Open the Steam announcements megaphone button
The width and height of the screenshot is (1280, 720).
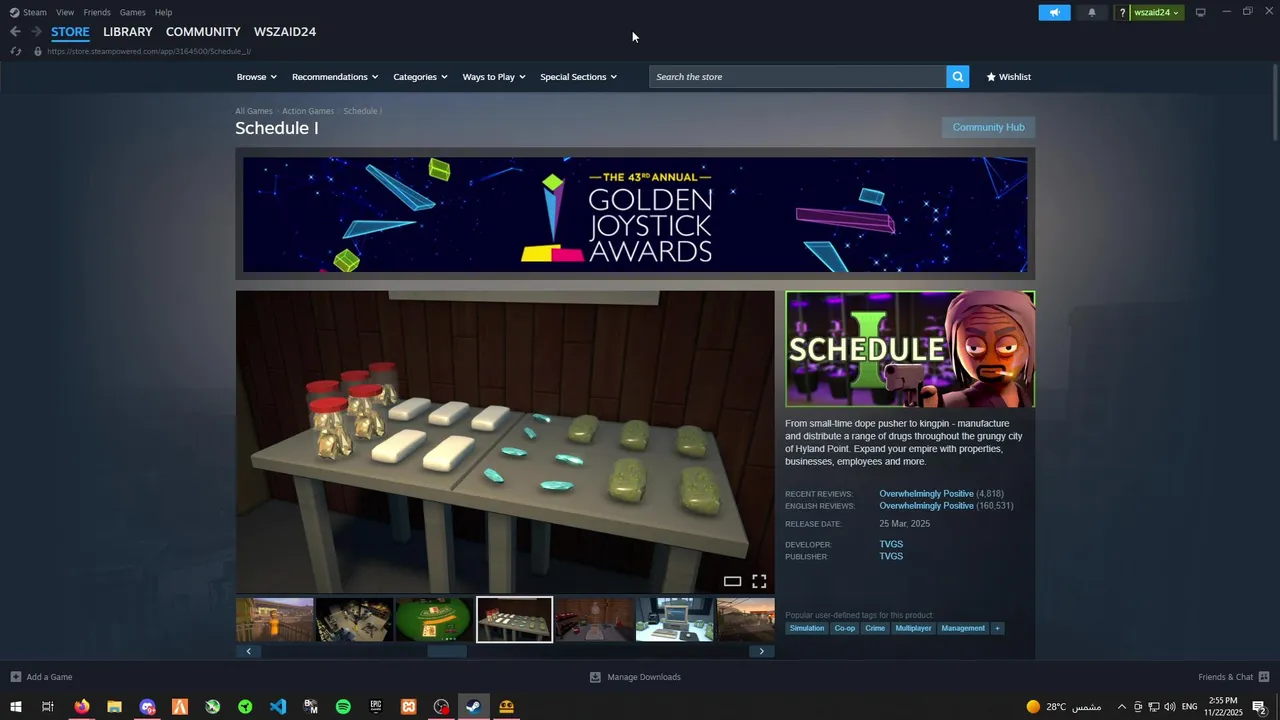pyautogui.click(x=1054, y=12)
